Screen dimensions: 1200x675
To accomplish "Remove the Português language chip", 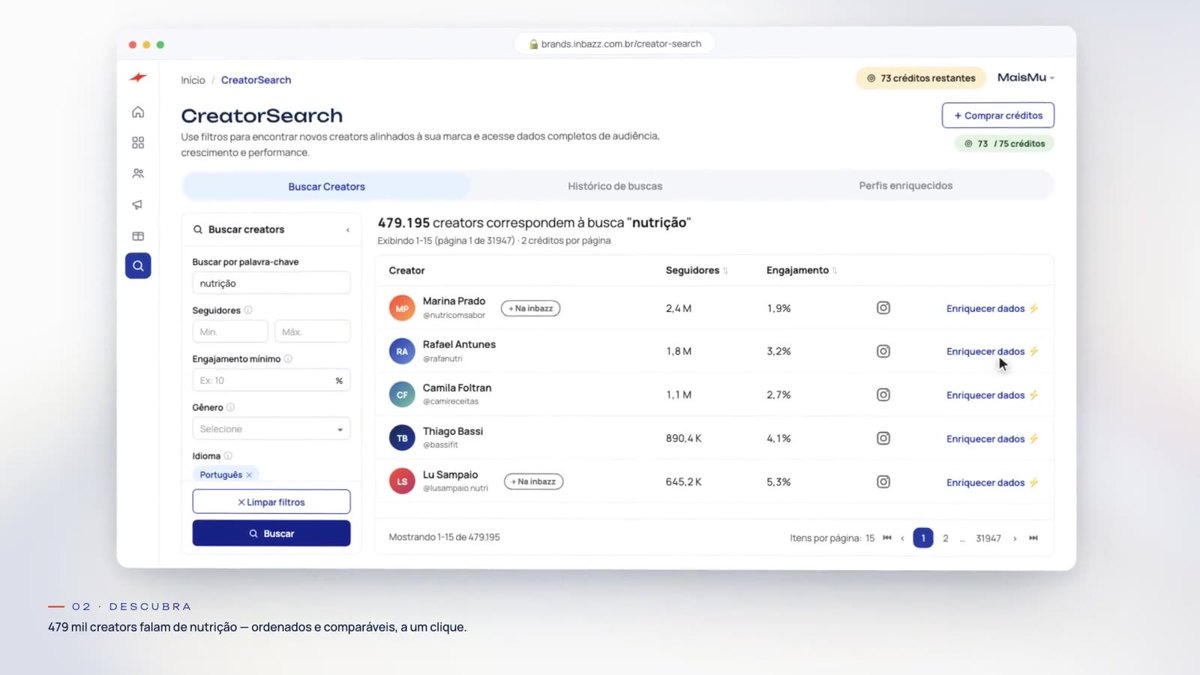I will pos(249,475).
